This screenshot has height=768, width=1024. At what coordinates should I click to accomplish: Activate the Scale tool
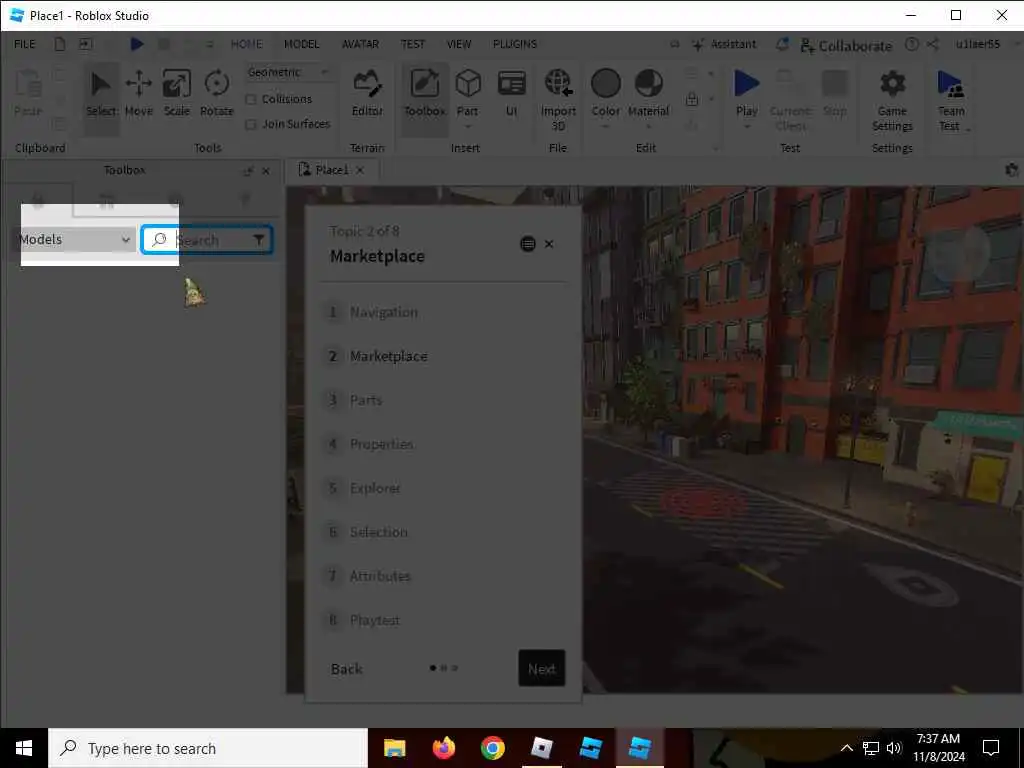(x=176, y=95)
